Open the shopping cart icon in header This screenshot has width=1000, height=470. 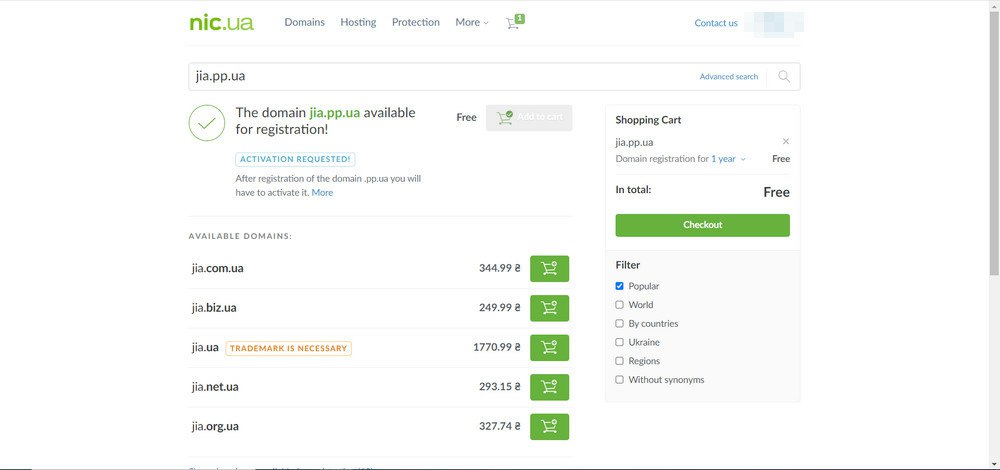[x=515, y=22]
